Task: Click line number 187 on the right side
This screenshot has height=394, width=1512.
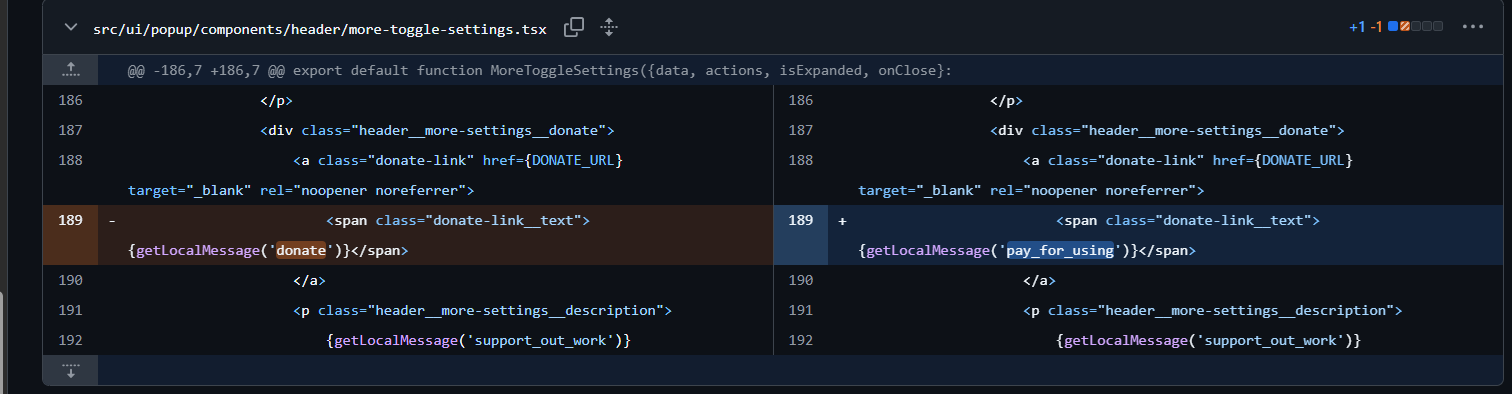Action: coord(800,131)
